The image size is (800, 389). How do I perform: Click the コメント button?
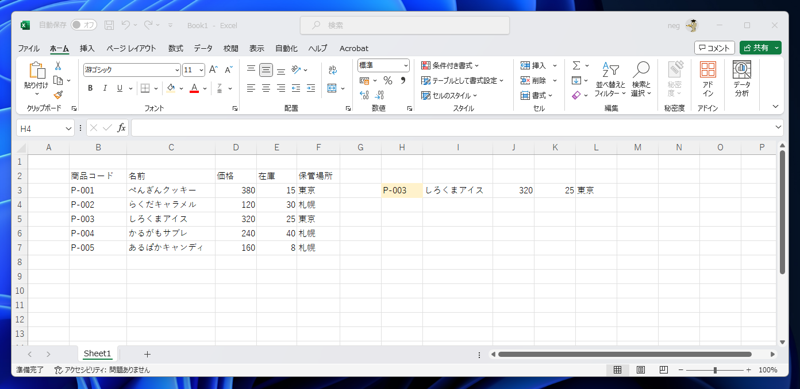point(714,47)
